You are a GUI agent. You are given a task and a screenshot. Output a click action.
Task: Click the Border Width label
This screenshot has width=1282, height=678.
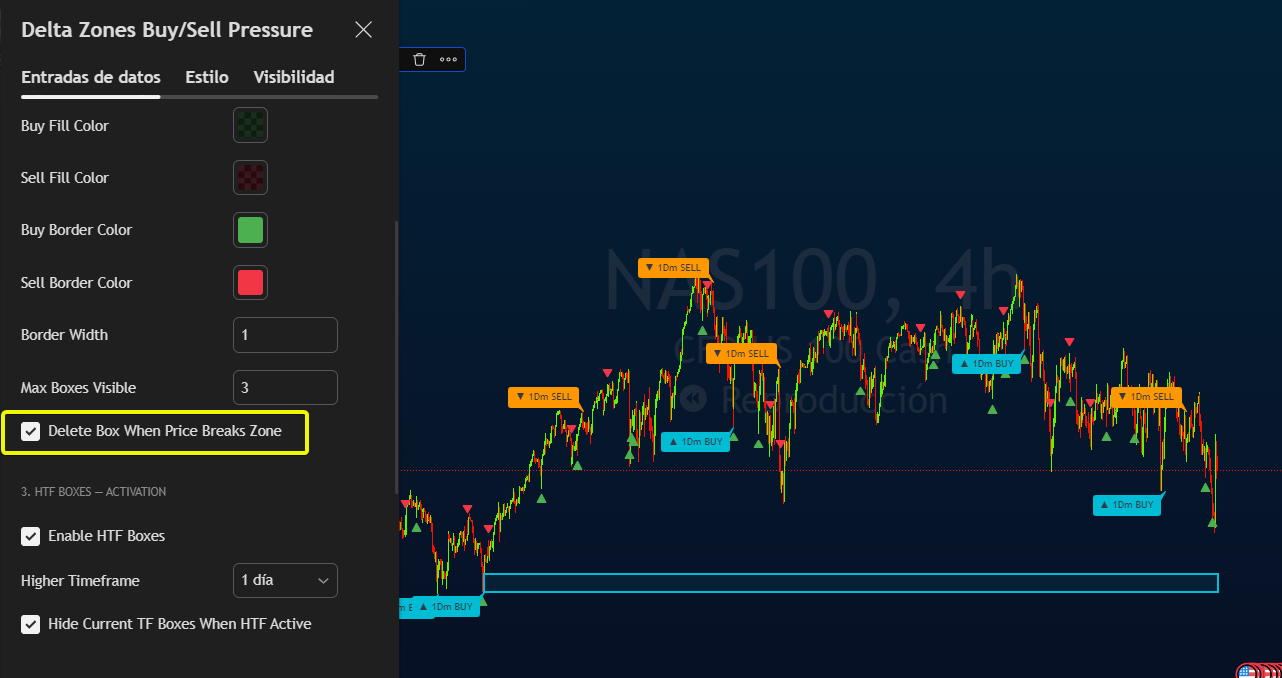pyautogui.click(x=65, y=335)
